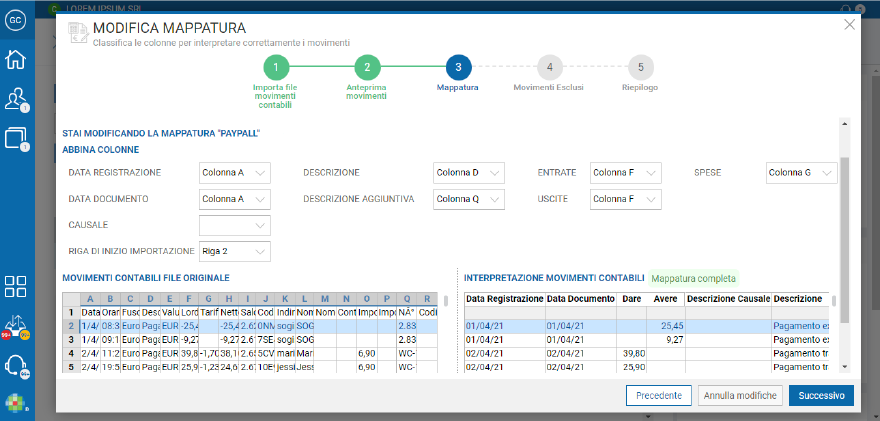
Task: Open the clients icon in sidebar
Action: (x=15, y=99)
